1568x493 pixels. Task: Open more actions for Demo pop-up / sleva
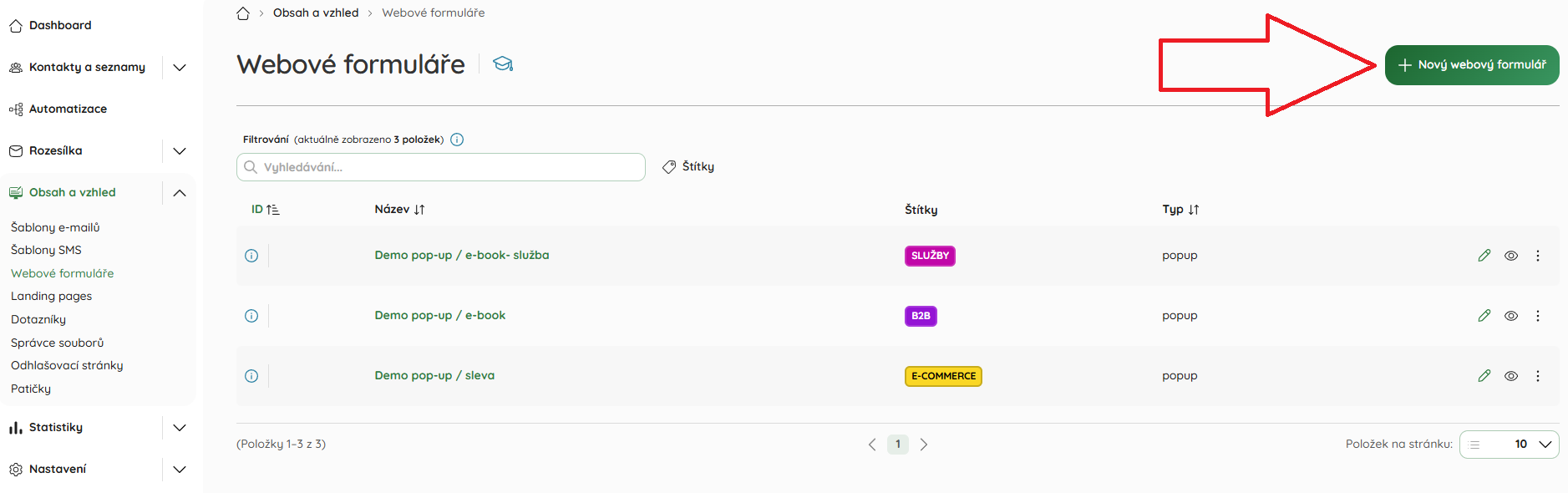point(1538,376)
